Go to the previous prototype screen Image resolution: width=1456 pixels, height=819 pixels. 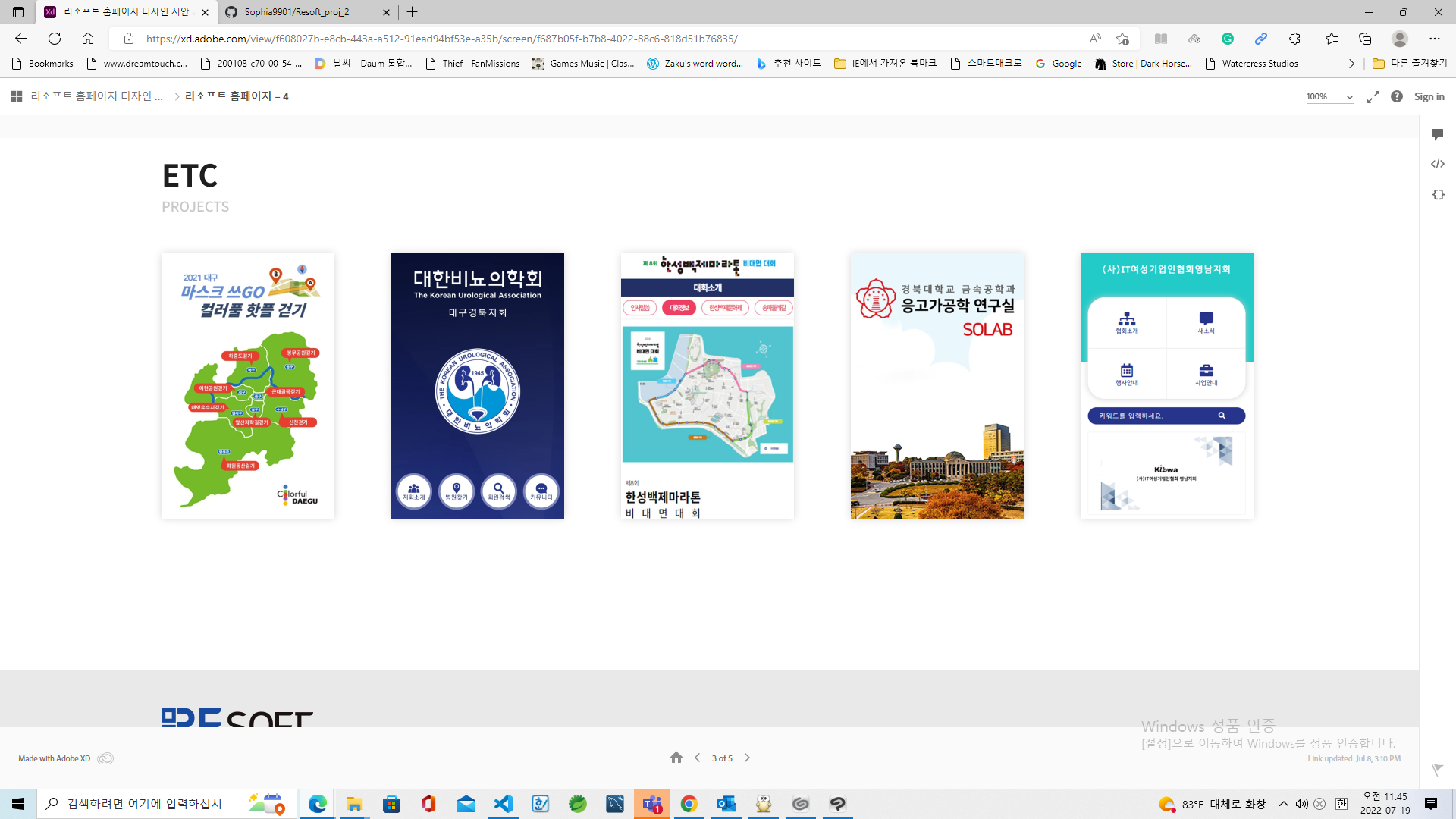[697, 758]
